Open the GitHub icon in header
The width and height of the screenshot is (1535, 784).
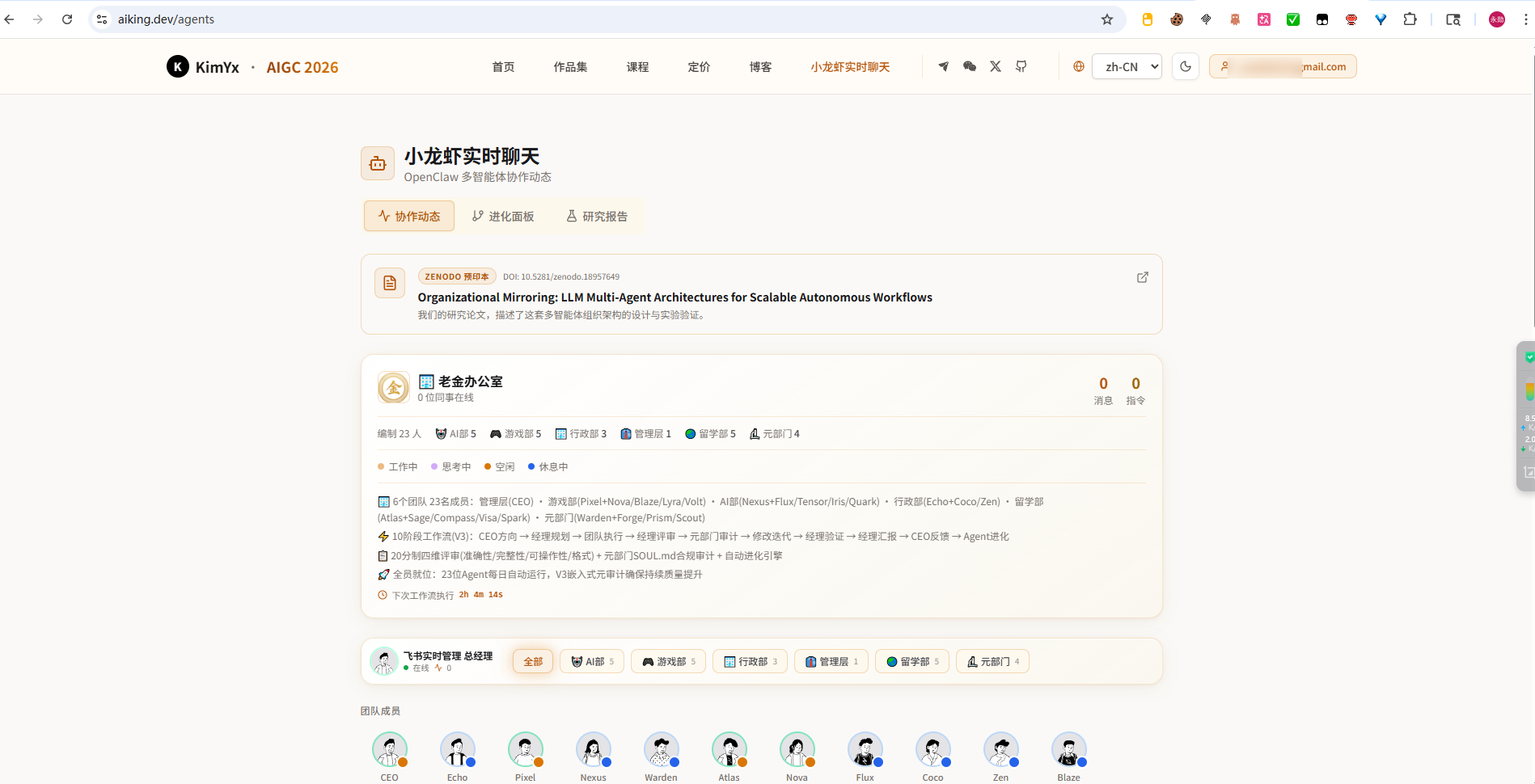(x=1021, y=66)
